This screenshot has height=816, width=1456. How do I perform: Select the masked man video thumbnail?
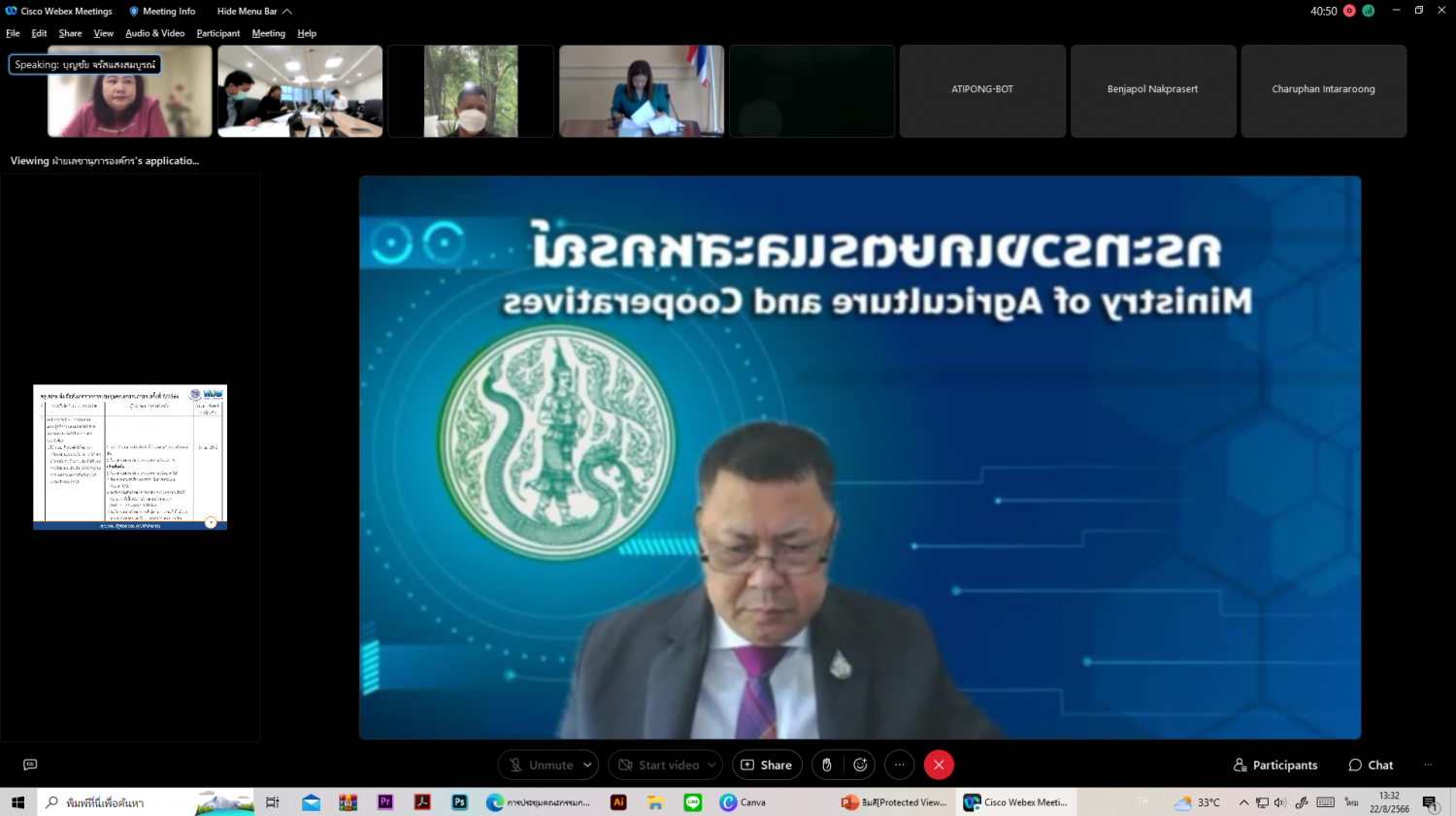click(471, 91)
